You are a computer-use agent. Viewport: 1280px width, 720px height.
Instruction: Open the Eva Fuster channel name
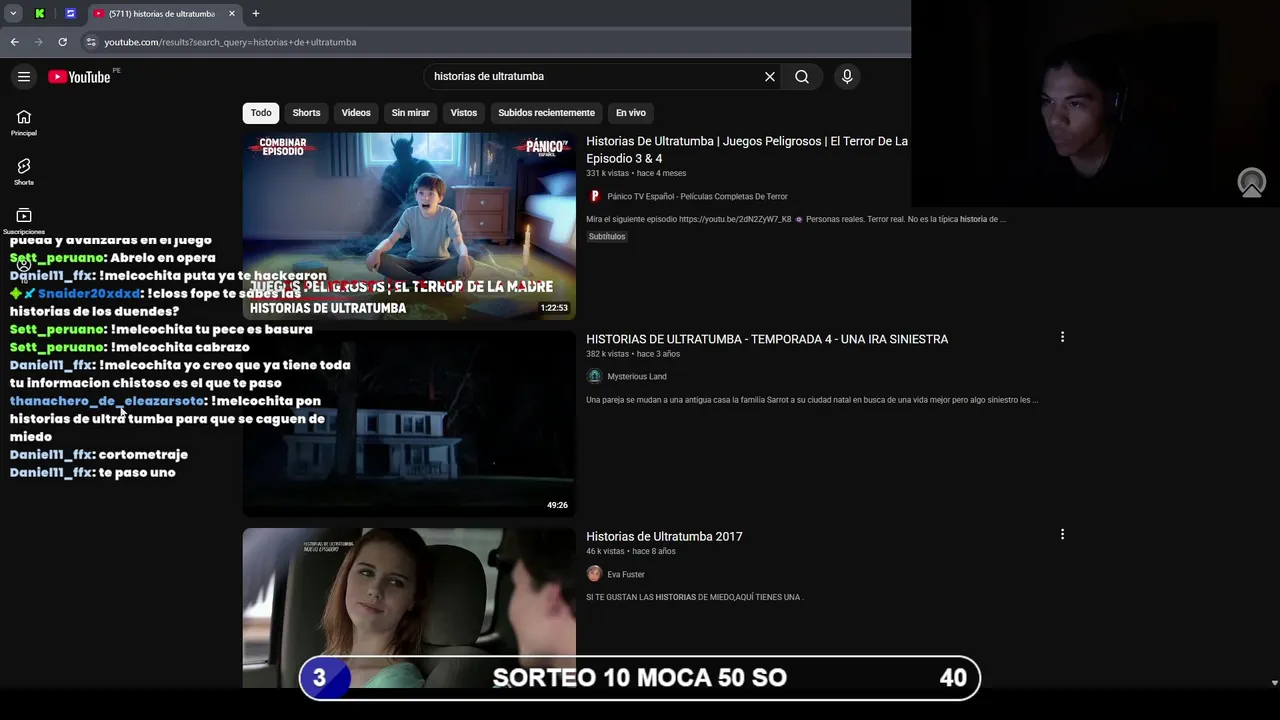(626, 575)
